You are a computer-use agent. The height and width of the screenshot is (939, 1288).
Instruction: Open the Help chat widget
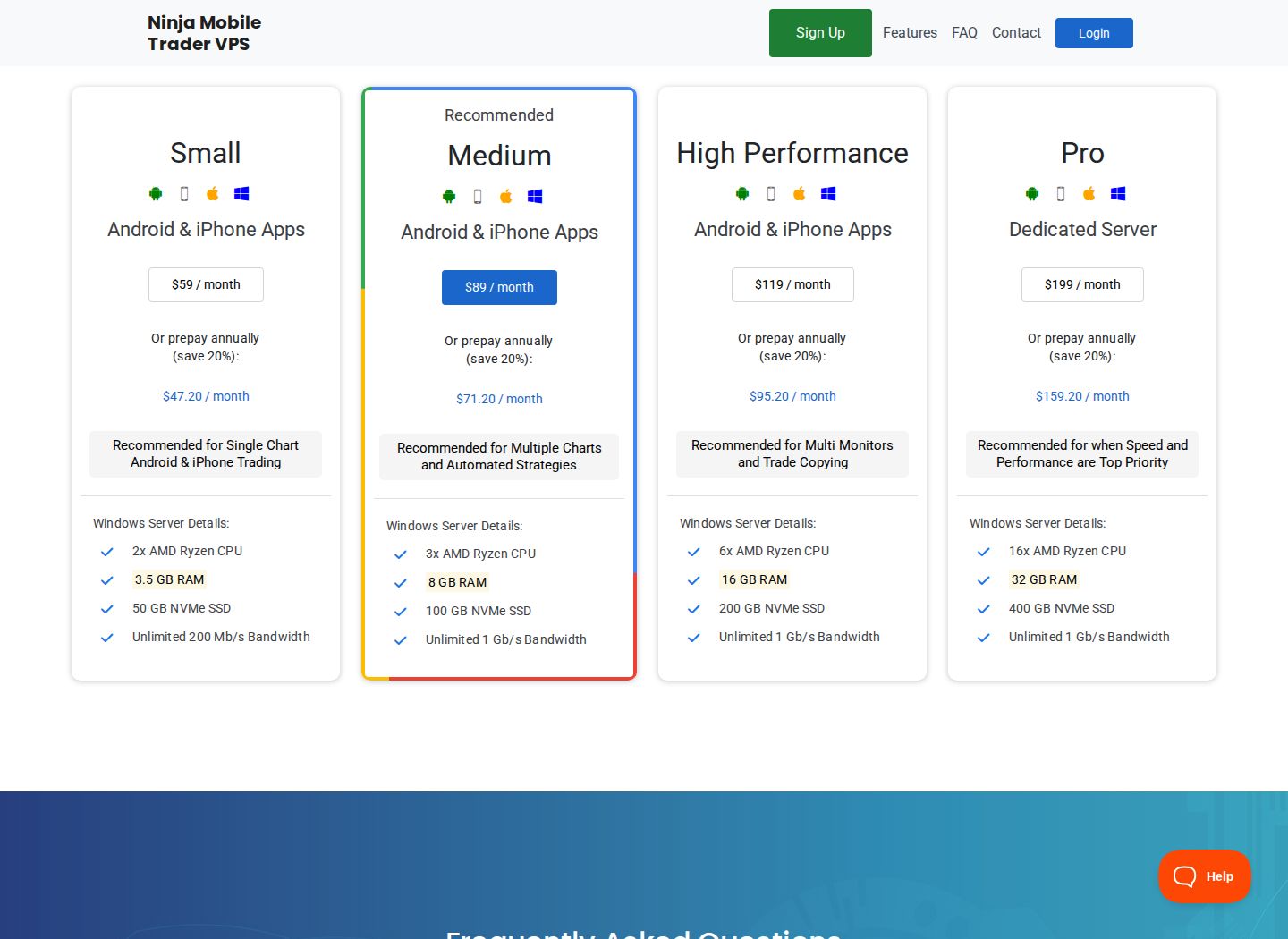(1204, 876)
